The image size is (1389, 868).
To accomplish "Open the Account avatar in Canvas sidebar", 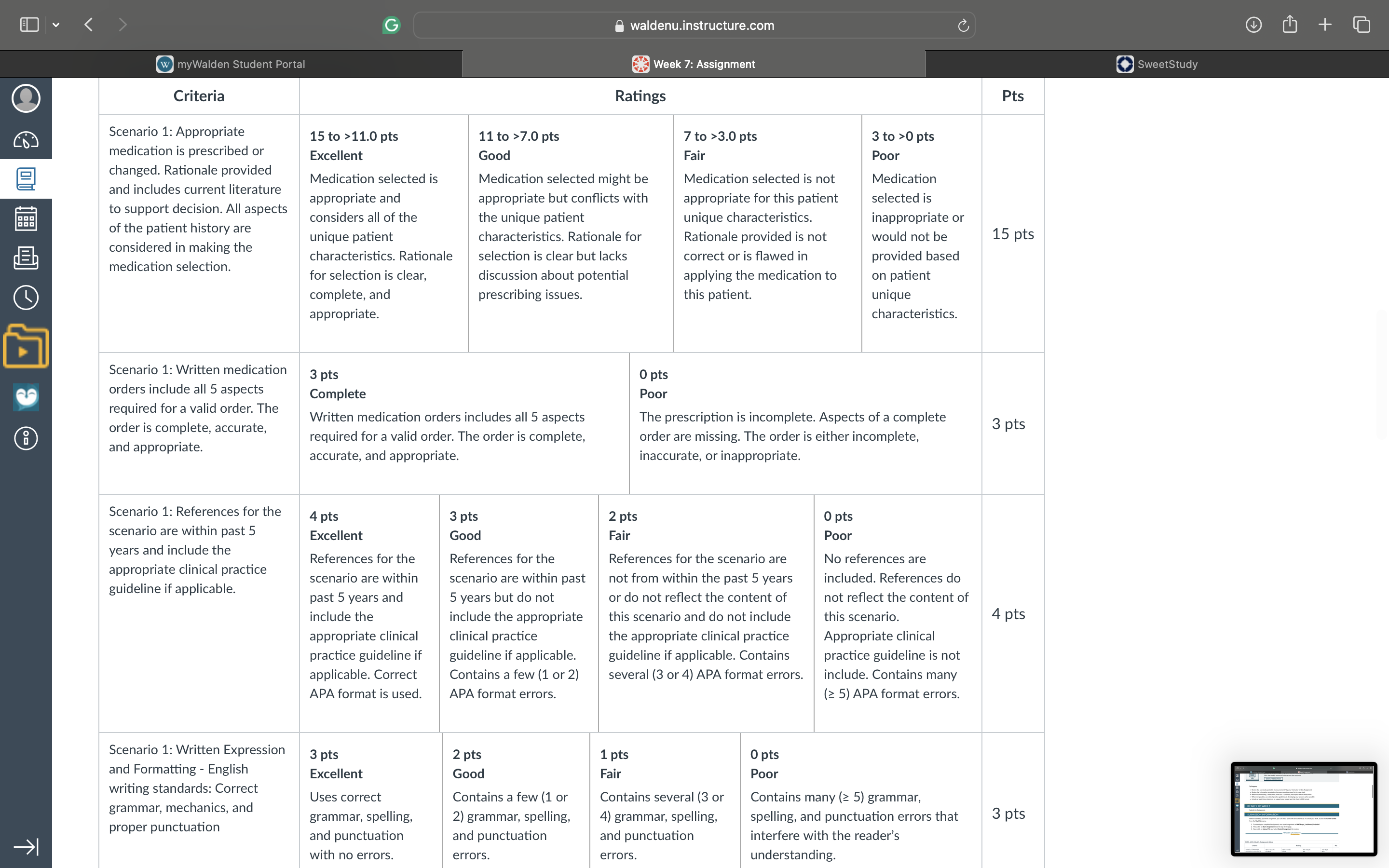I will pos(26,98).
